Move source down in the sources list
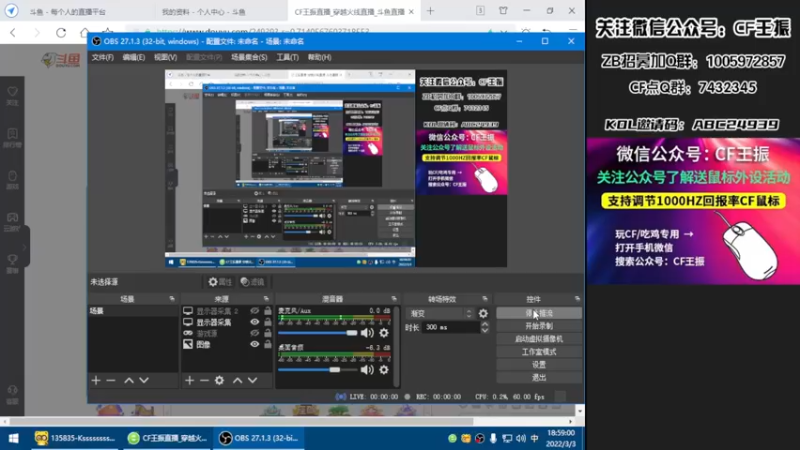 (253, 380)
